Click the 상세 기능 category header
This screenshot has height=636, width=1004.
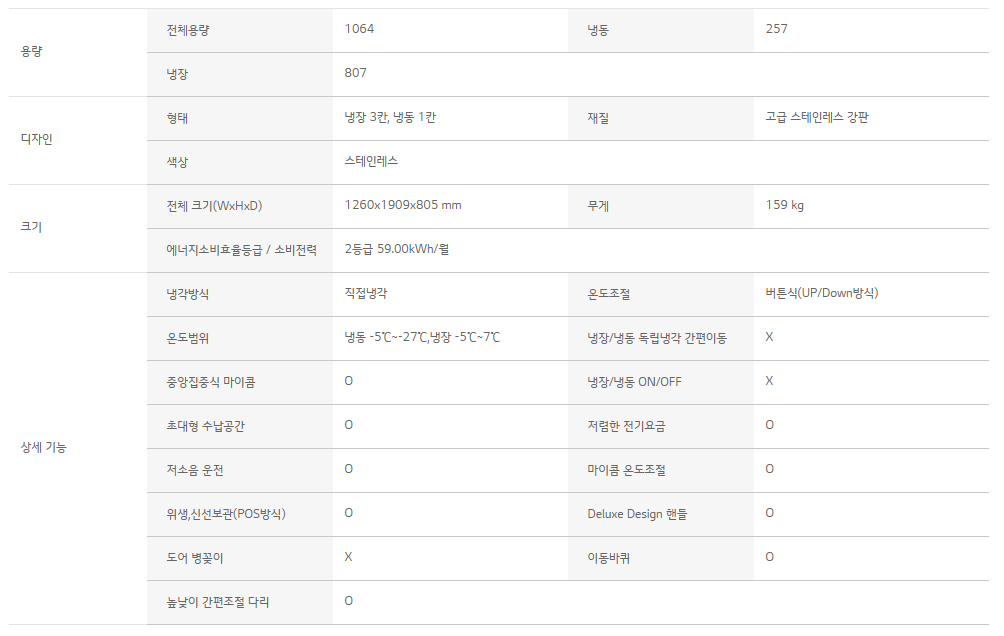(44, 448)
